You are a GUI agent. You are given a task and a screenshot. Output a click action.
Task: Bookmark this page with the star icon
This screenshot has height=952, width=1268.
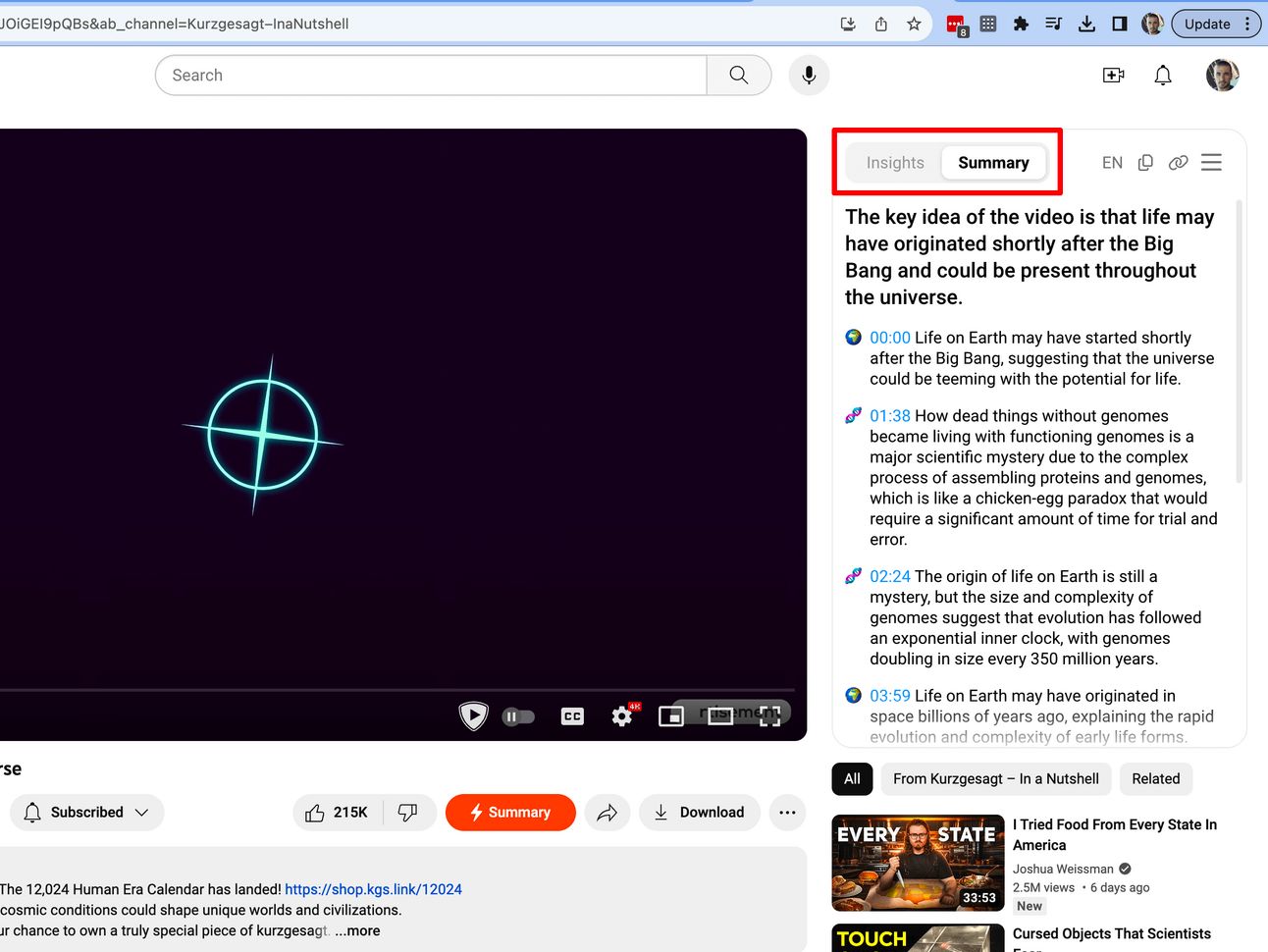[x=914, y=24]
